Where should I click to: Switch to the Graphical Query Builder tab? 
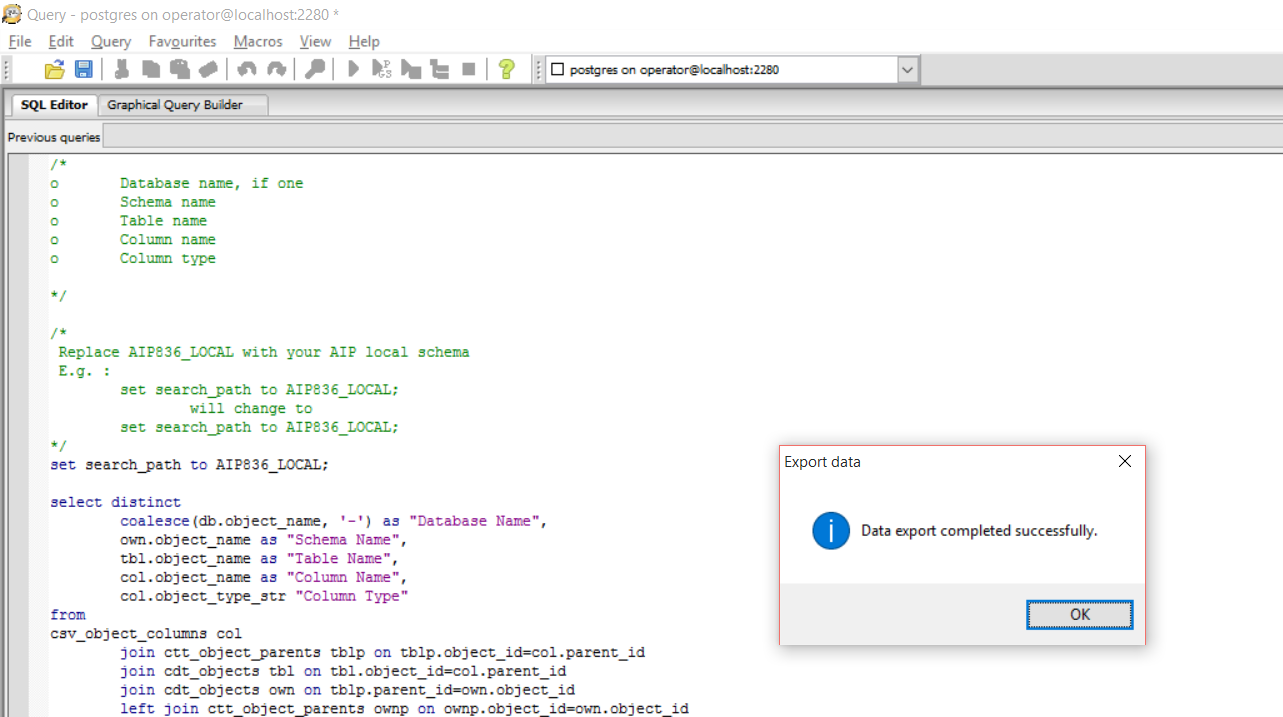[175, 105]
